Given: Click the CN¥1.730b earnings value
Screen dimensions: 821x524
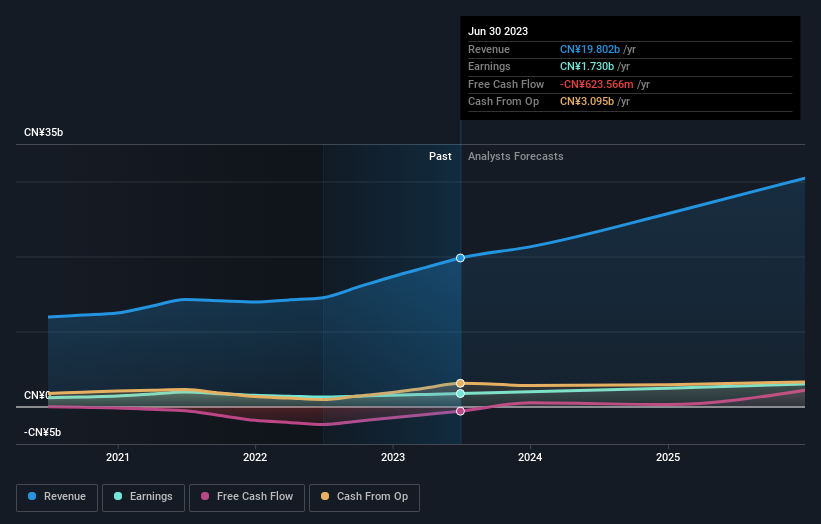Looking at the screenshot, I should [587, 66].
